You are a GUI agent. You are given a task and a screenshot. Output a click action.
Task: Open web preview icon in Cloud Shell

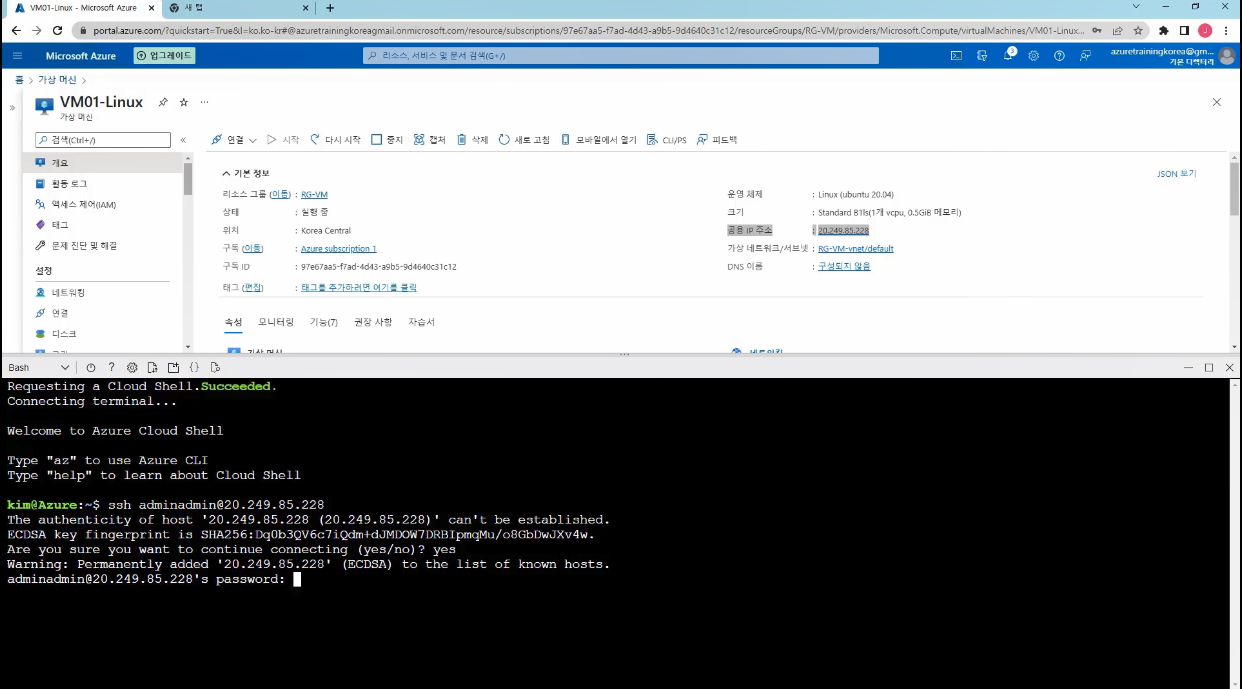[215, 367]
